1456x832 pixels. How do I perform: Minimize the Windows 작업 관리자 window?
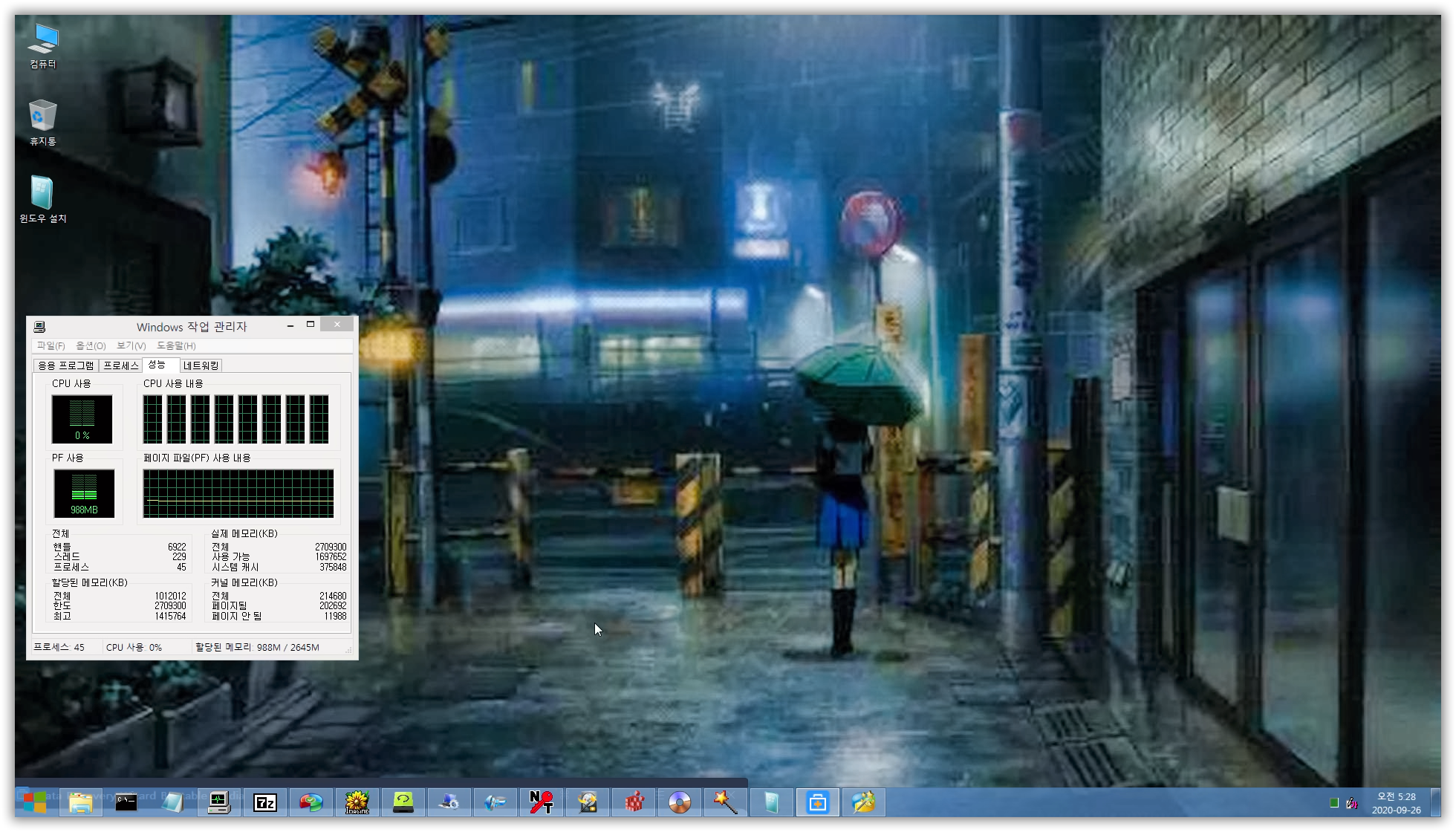pyautogui.click(x=290, y=325)
